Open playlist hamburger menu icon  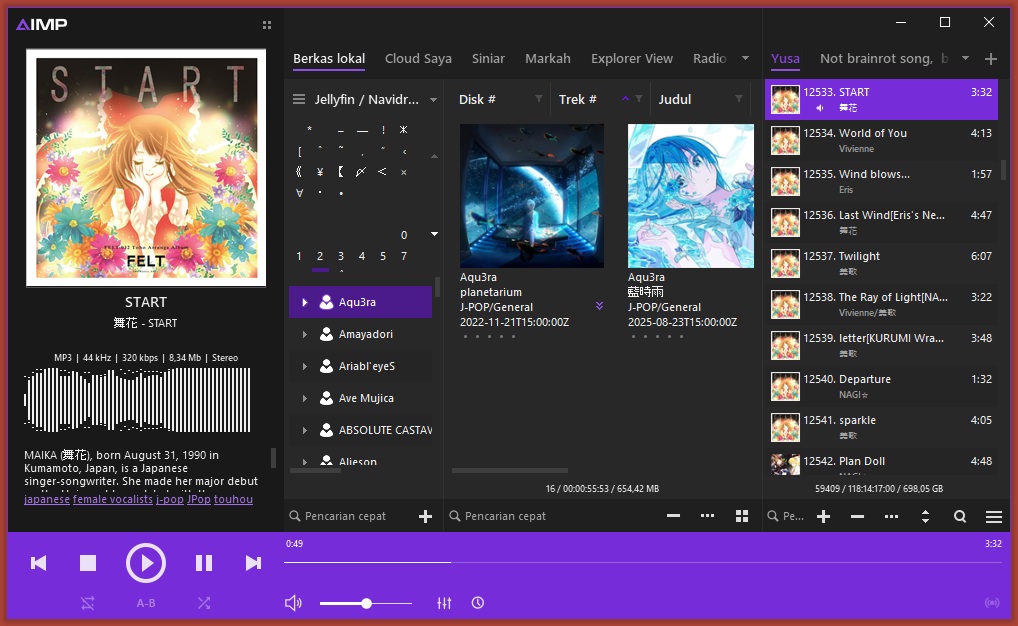(994, 517)
